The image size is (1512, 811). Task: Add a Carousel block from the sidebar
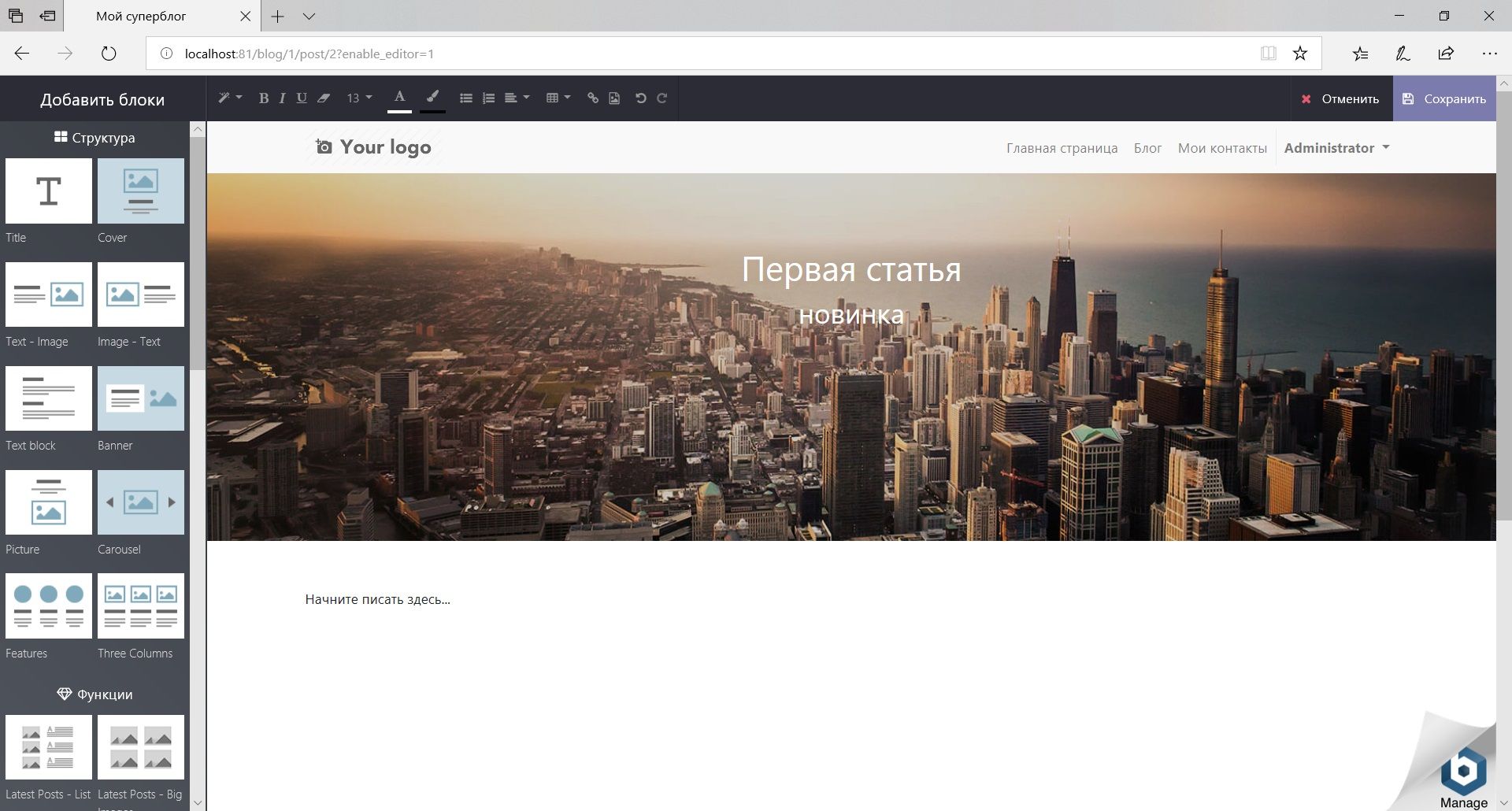click(x=140, y=502)
